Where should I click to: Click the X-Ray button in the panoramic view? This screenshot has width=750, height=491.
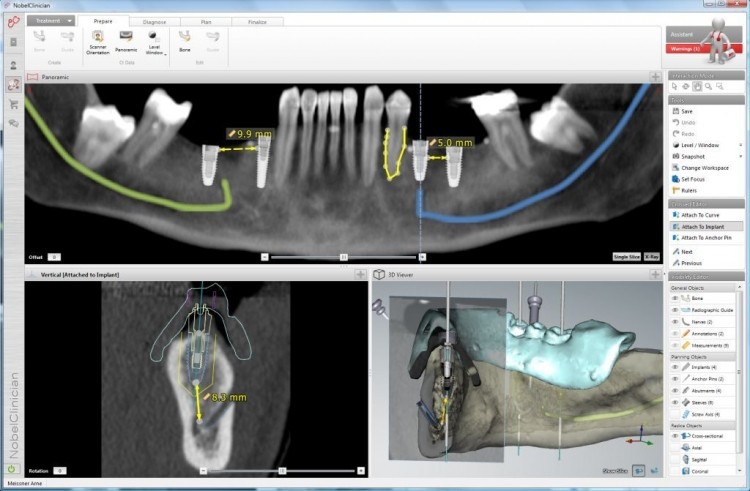[651, 257]
